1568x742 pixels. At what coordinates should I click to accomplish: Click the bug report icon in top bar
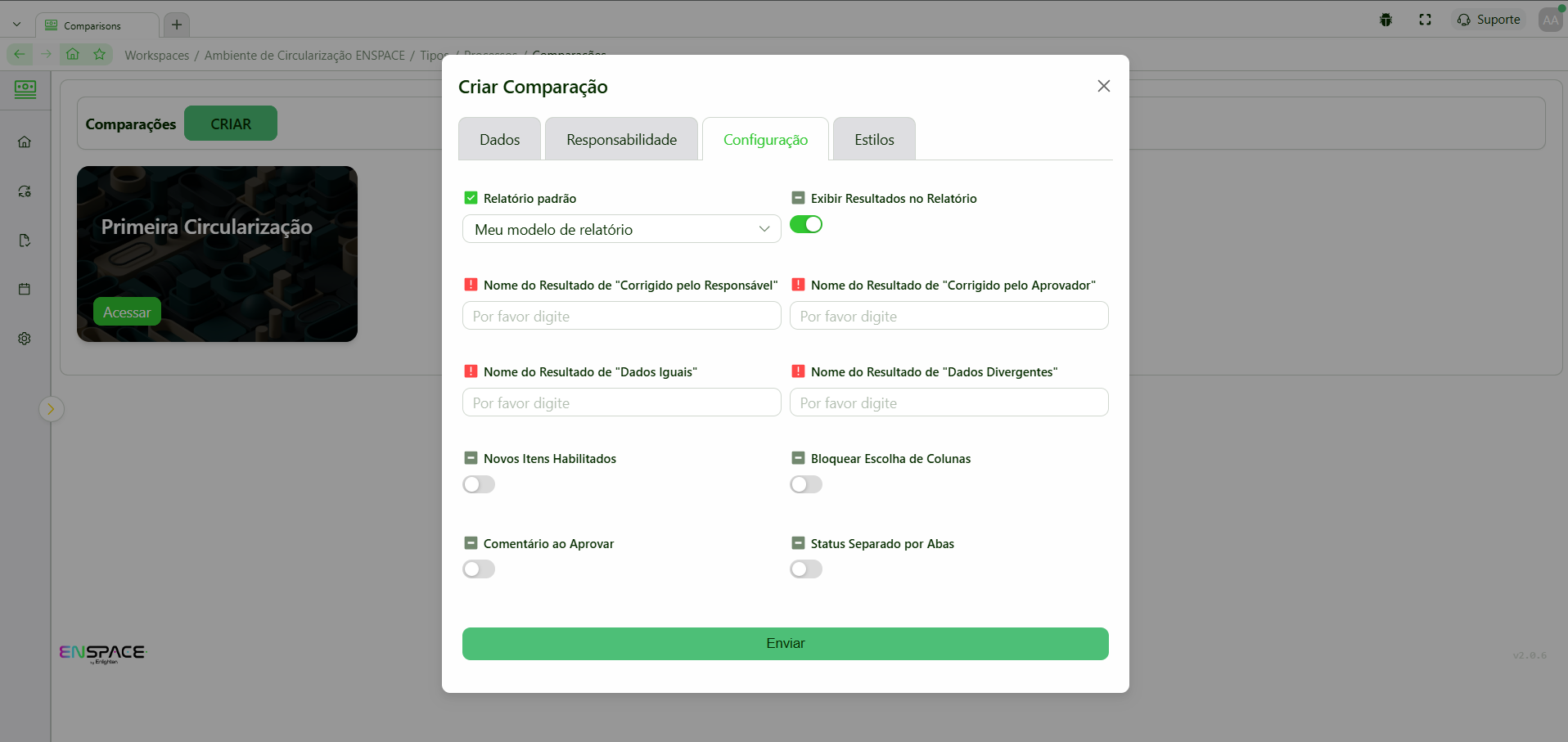point(1386,19)
